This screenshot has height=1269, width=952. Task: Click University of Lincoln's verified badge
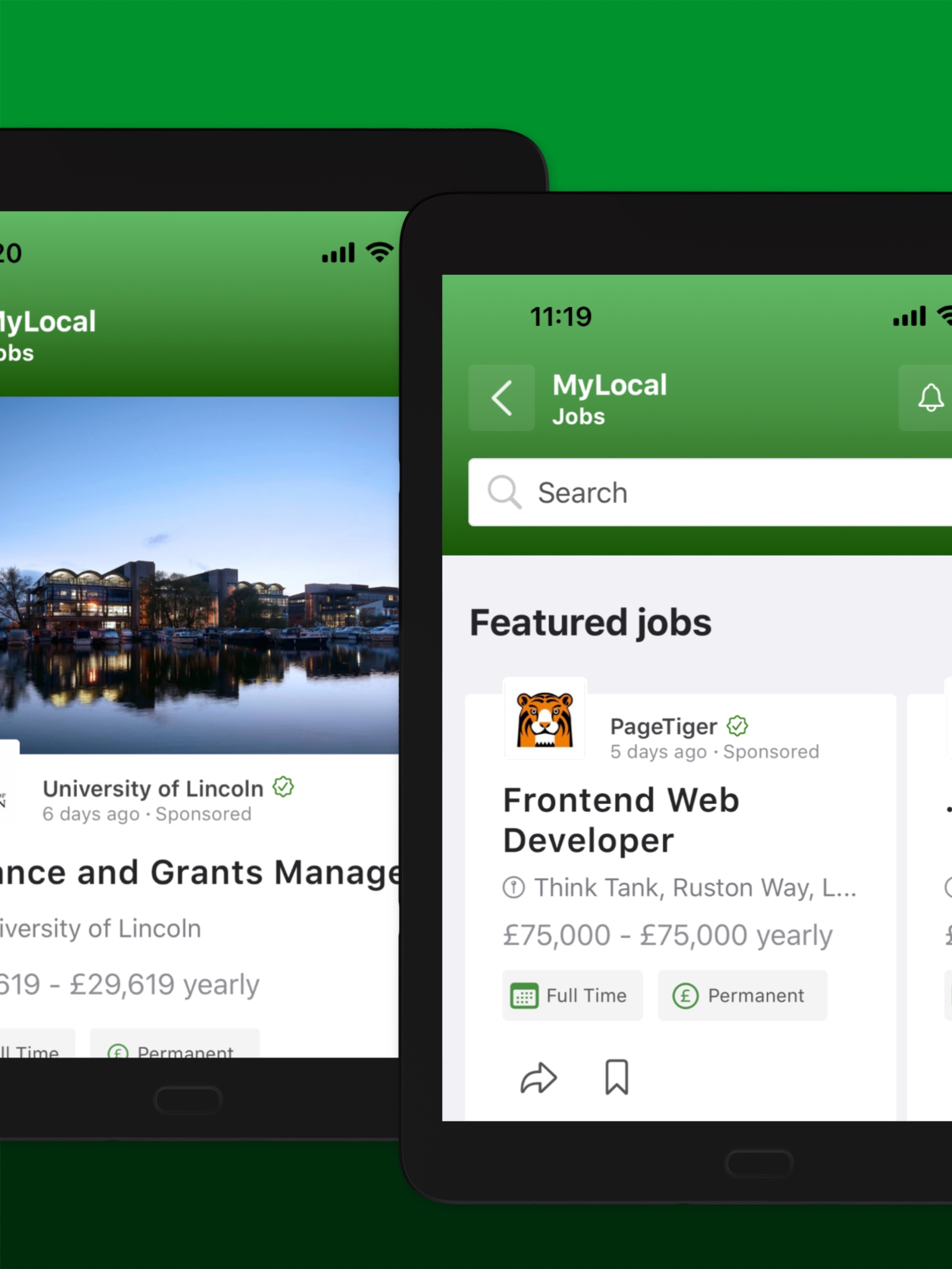tap(283, 787)
